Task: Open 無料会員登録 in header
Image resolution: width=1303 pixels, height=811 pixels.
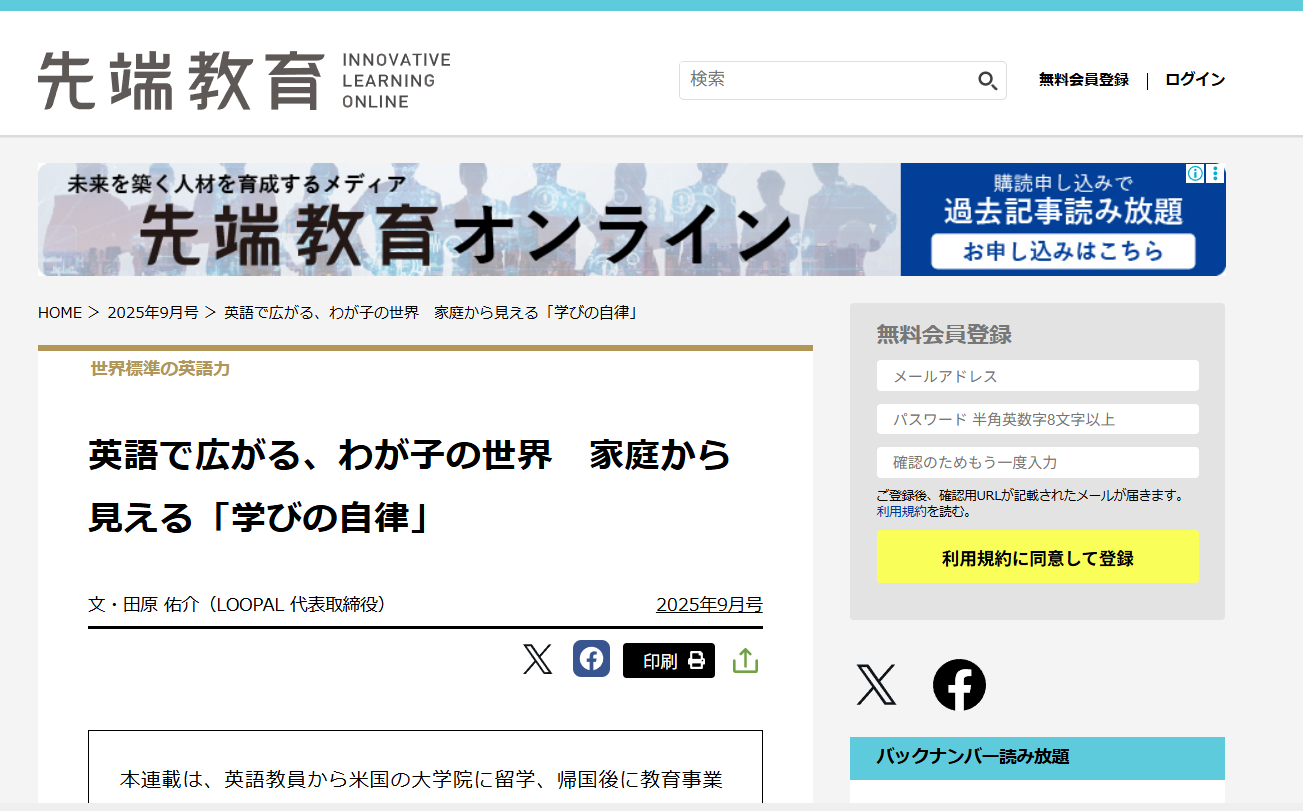Action: (1083, 80)
